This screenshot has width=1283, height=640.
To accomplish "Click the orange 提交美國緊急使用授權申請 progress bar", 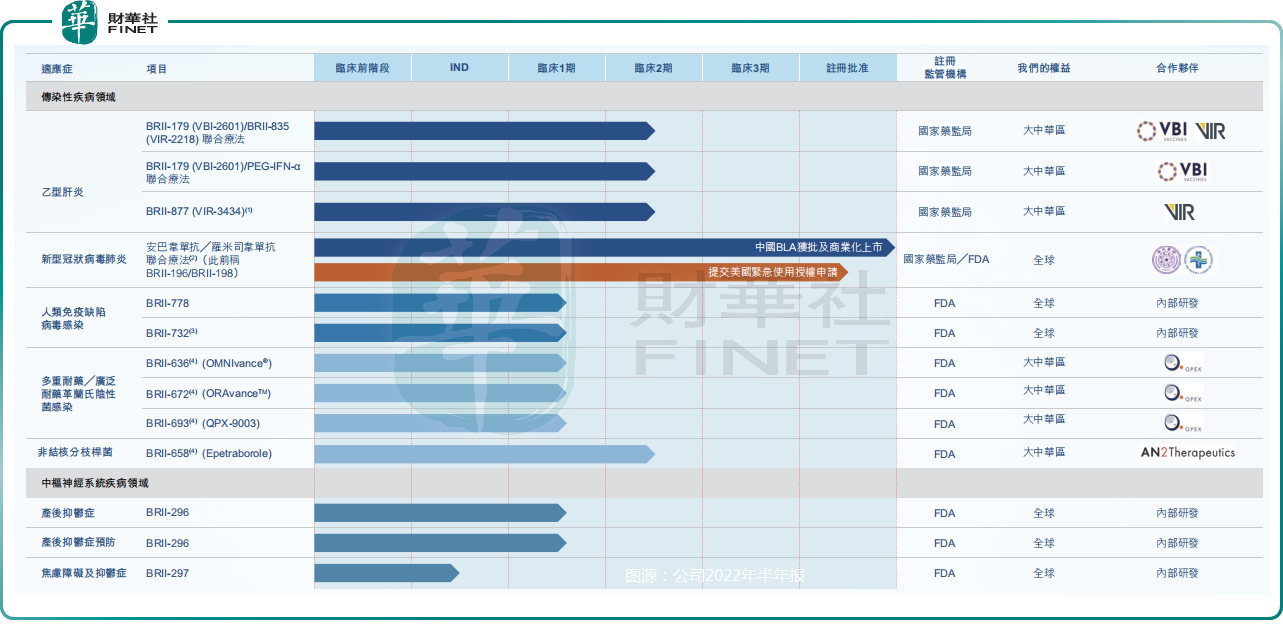I will (580, 272).
